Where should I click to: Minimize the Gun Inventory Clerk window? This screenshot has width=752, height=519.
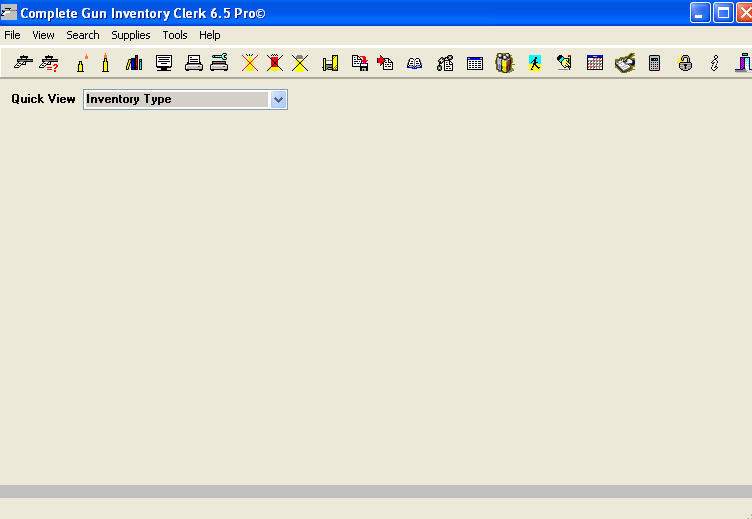pyautogui.click(x=700, y=13)
